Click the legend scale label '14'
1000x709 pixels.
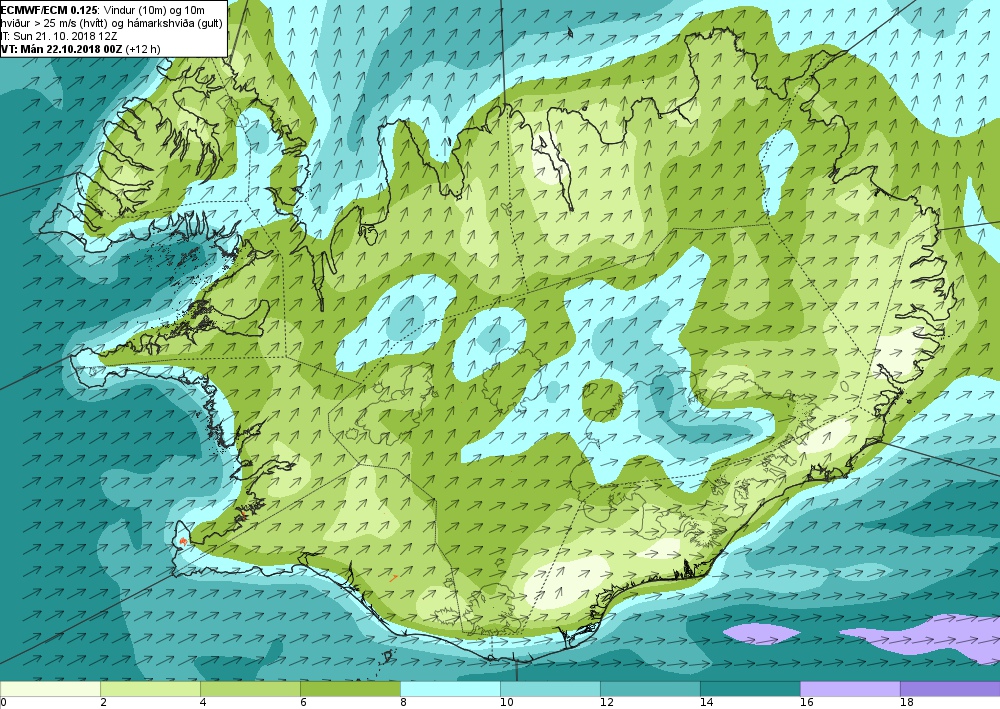coord(707,703)
